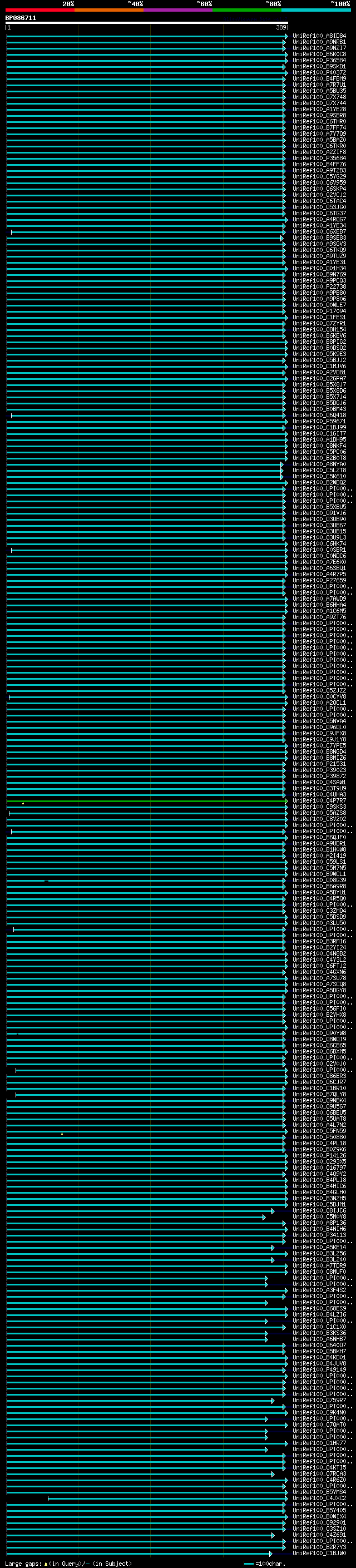Viewport: 356px width, 1568px height.
Task: Select hit UniRef100_C5YG29
Action: [x=319, y=176]
